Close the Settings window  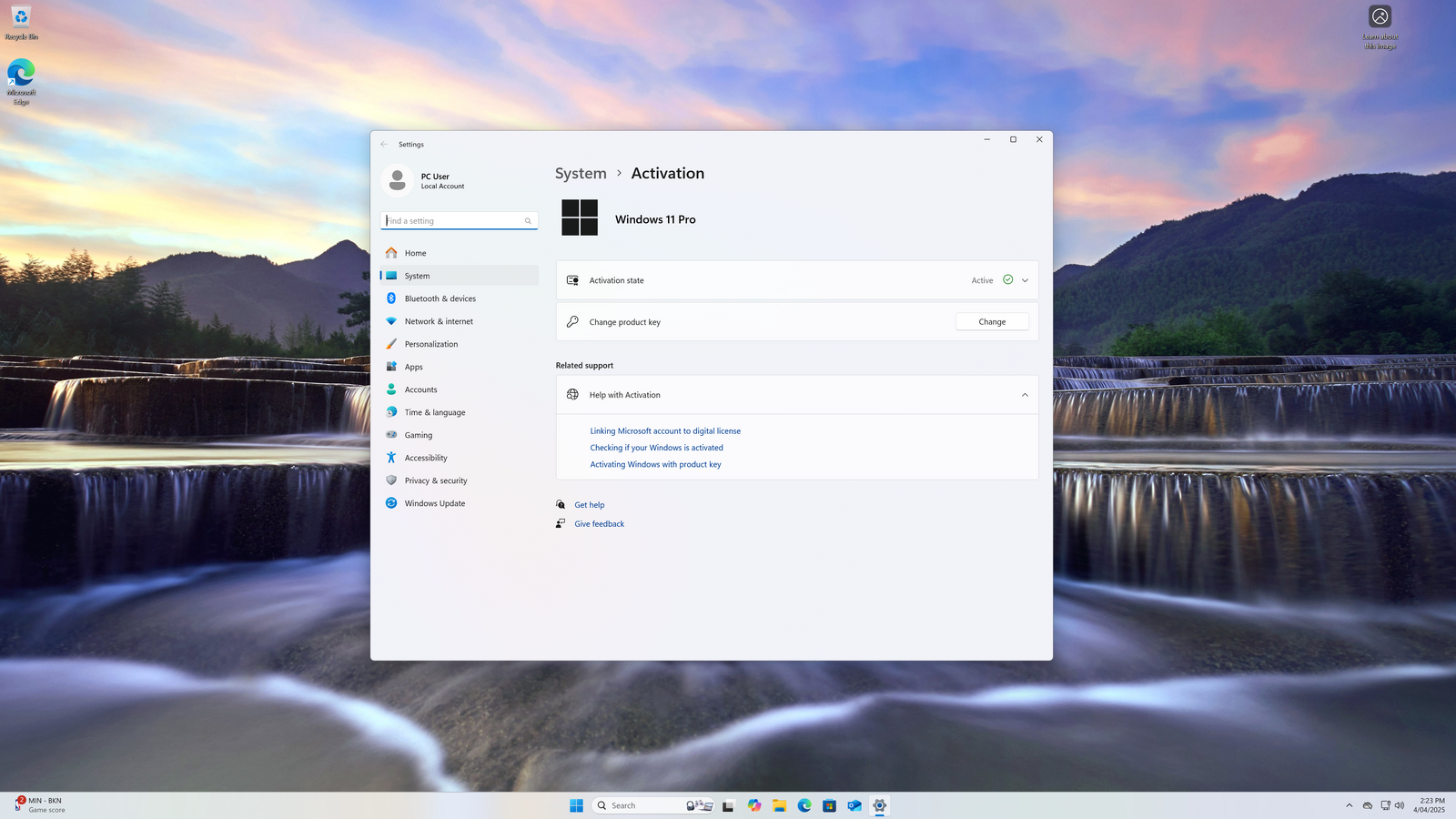click(1039, 139)
